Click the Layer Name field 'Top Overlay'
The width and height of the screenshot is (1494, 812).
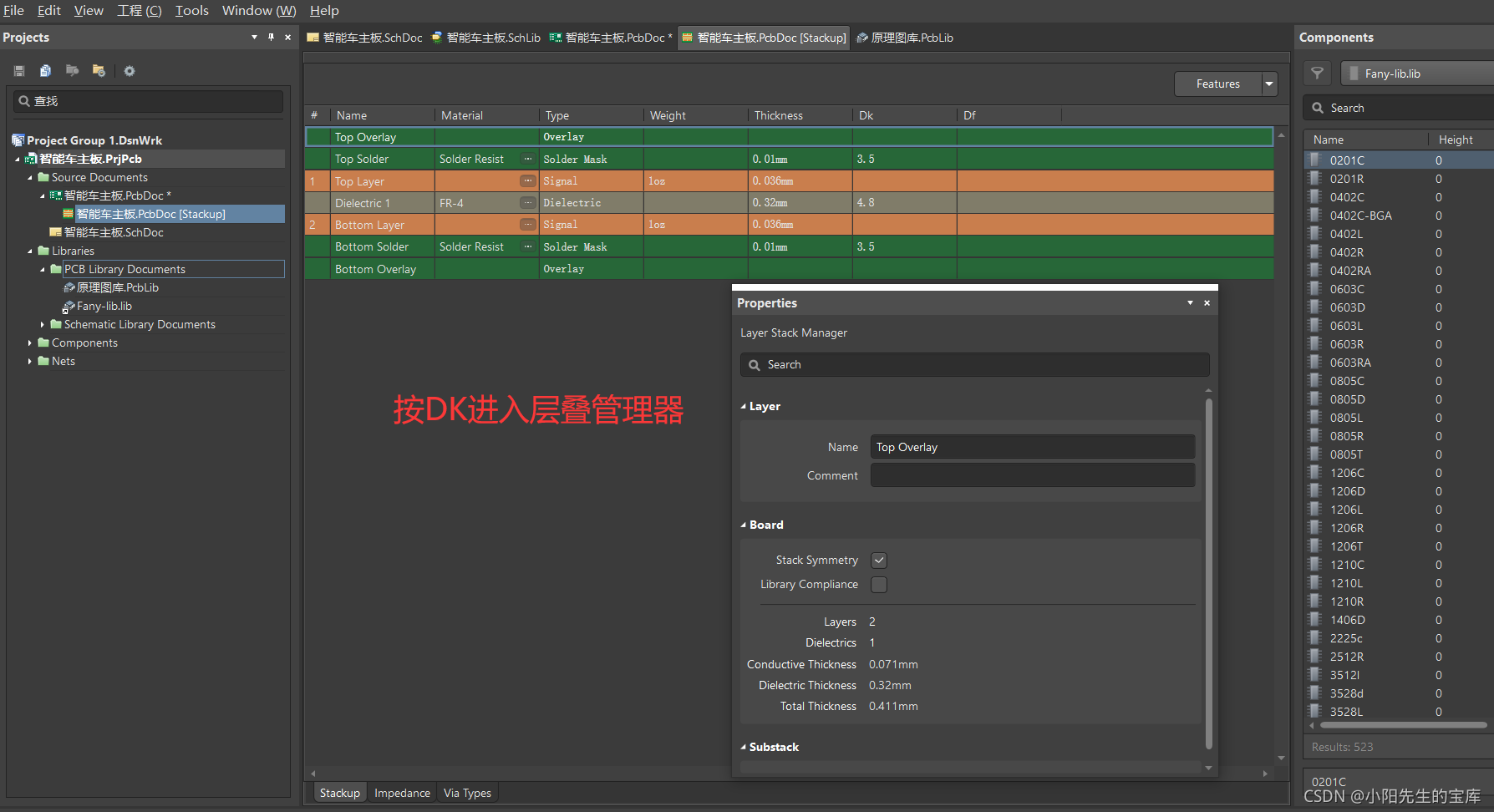(x=1033, y=447)
